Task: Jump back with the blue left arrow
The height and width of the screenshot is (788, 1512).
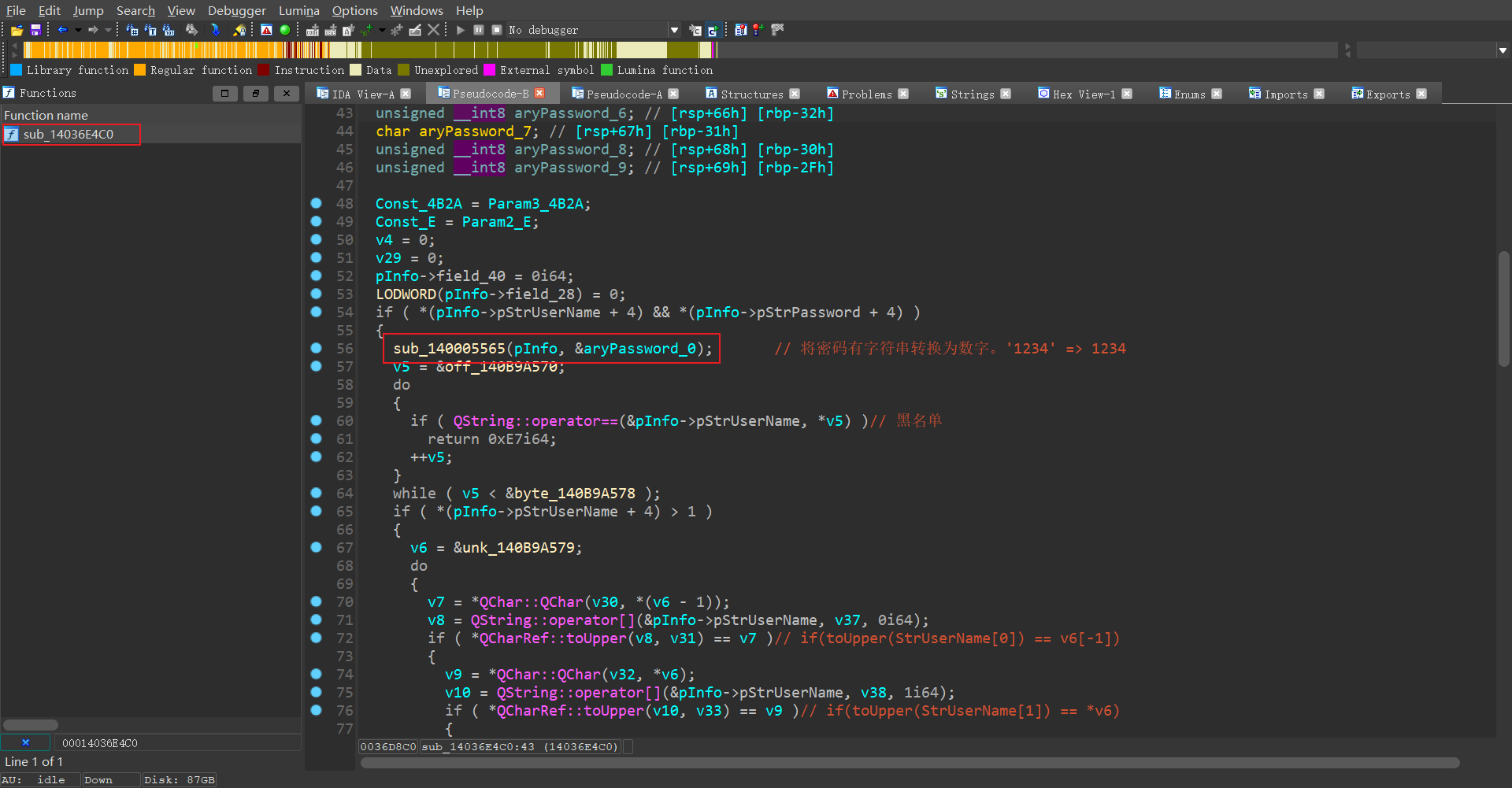Action: tap(62, 30)
